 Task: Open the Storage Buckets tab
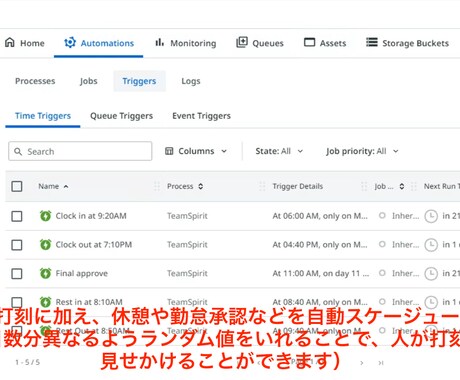pyautogui.click(x=407, y=43)
